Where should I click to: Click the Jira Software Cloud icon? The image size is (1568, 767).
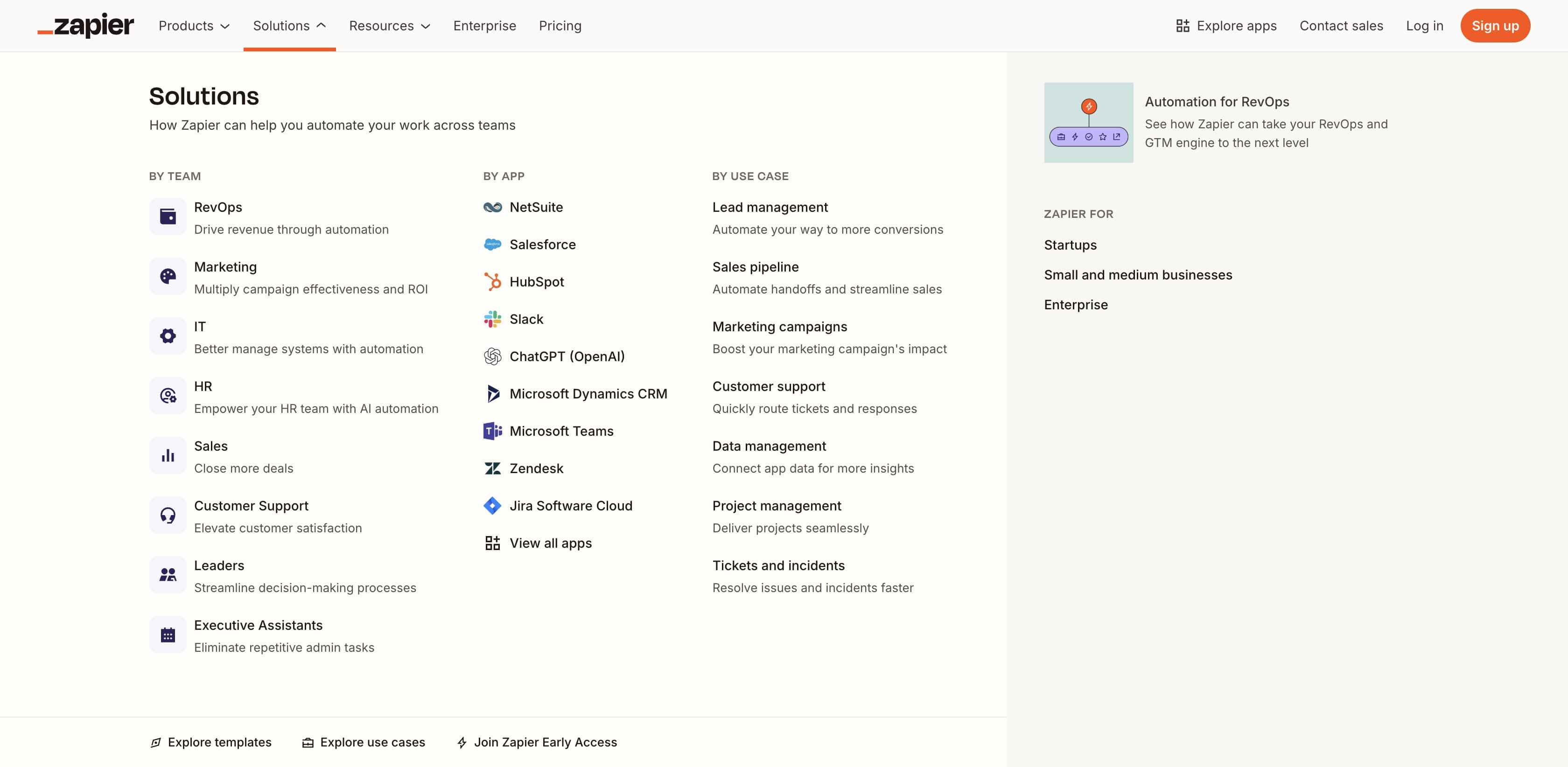(492, 505)
